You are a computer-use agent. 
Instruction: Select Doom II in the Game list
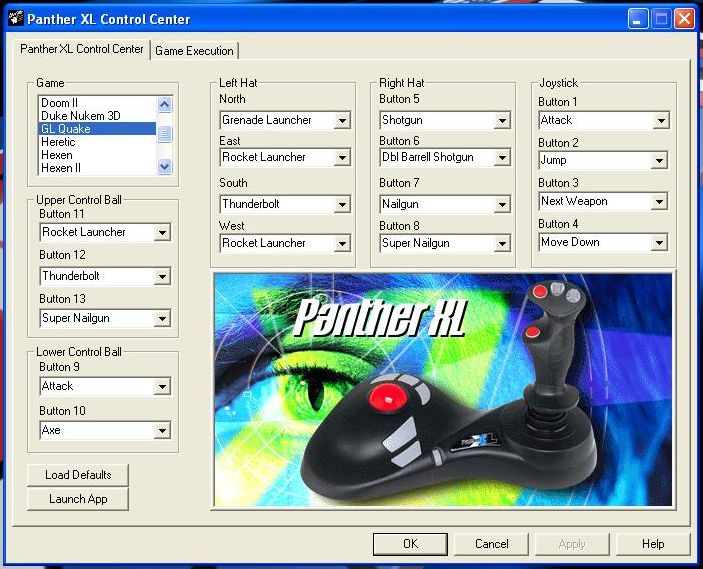[97, 103]
